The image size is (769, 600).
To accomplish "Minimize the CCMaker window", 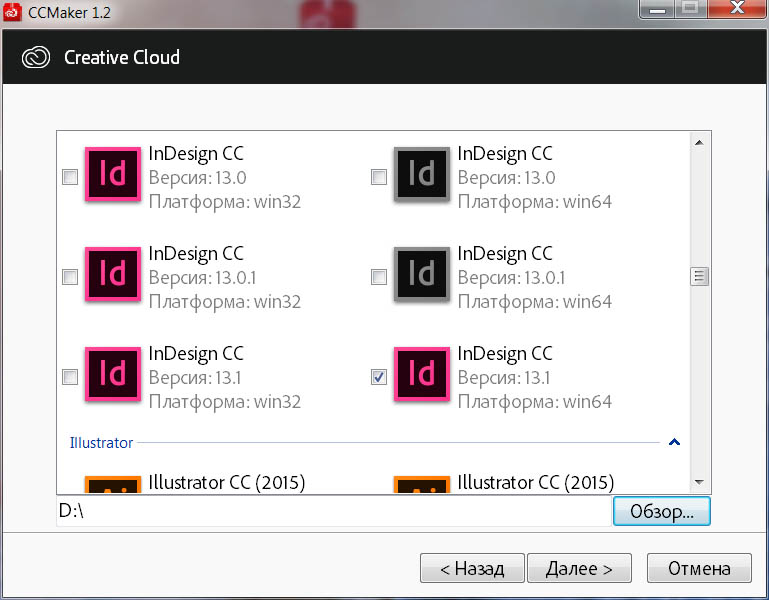I will 657,8.
